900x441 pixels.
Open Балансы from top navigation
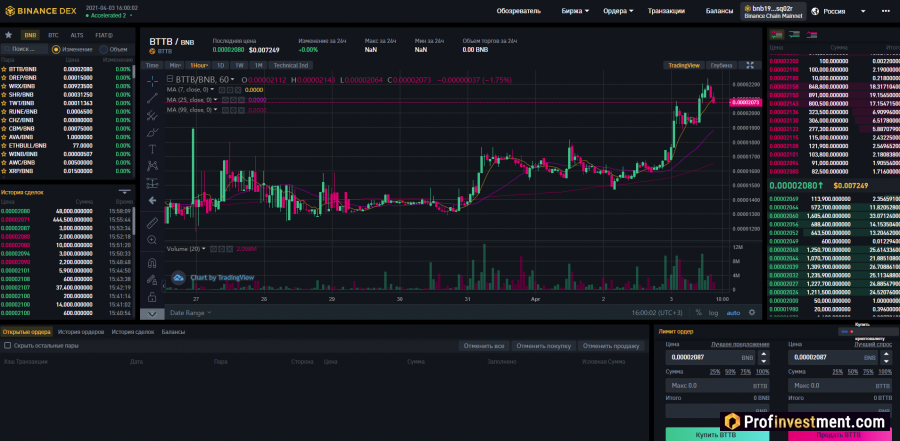(x=719, y=11)
